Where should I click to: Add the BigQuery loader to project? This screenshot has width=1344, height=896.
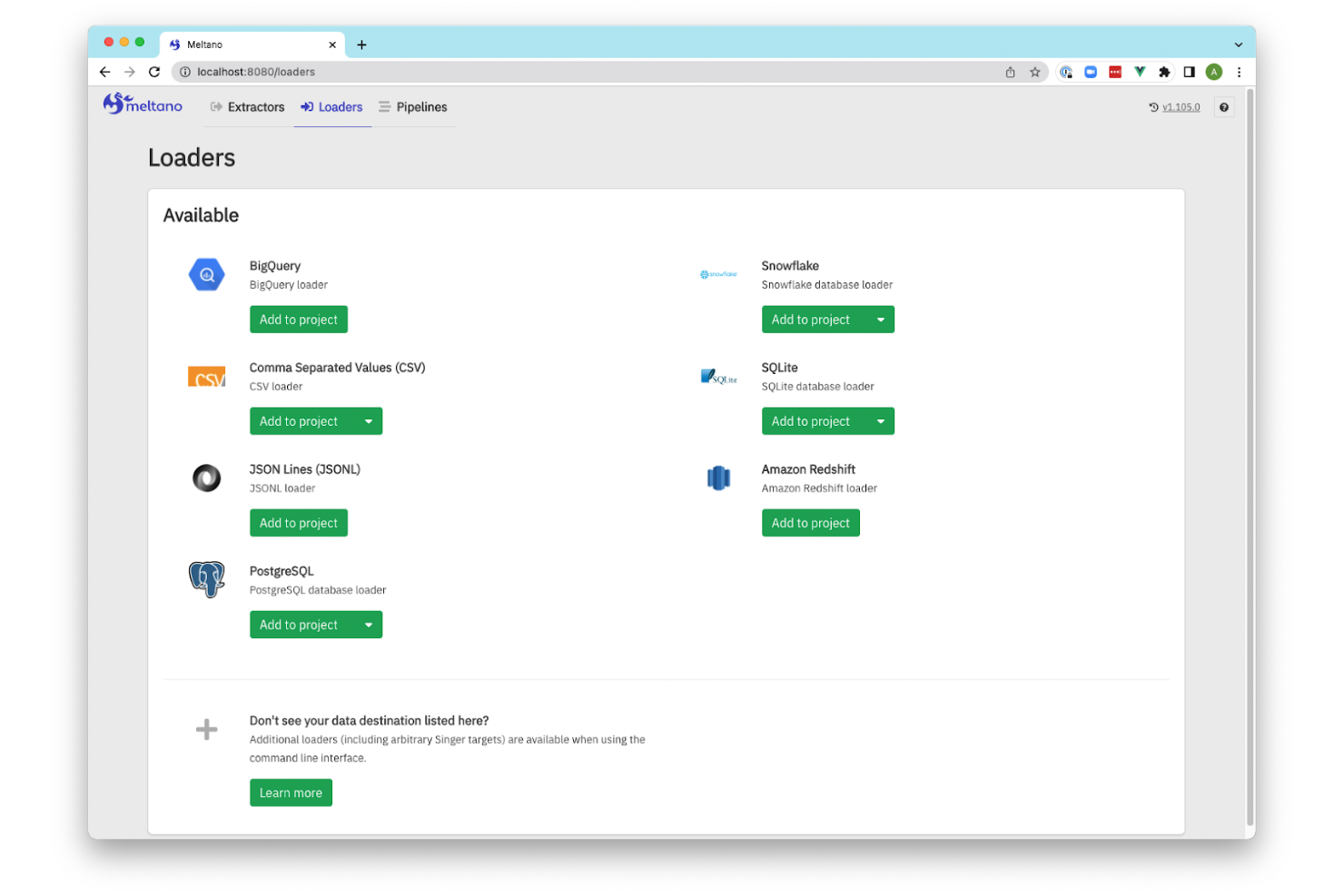298,319
